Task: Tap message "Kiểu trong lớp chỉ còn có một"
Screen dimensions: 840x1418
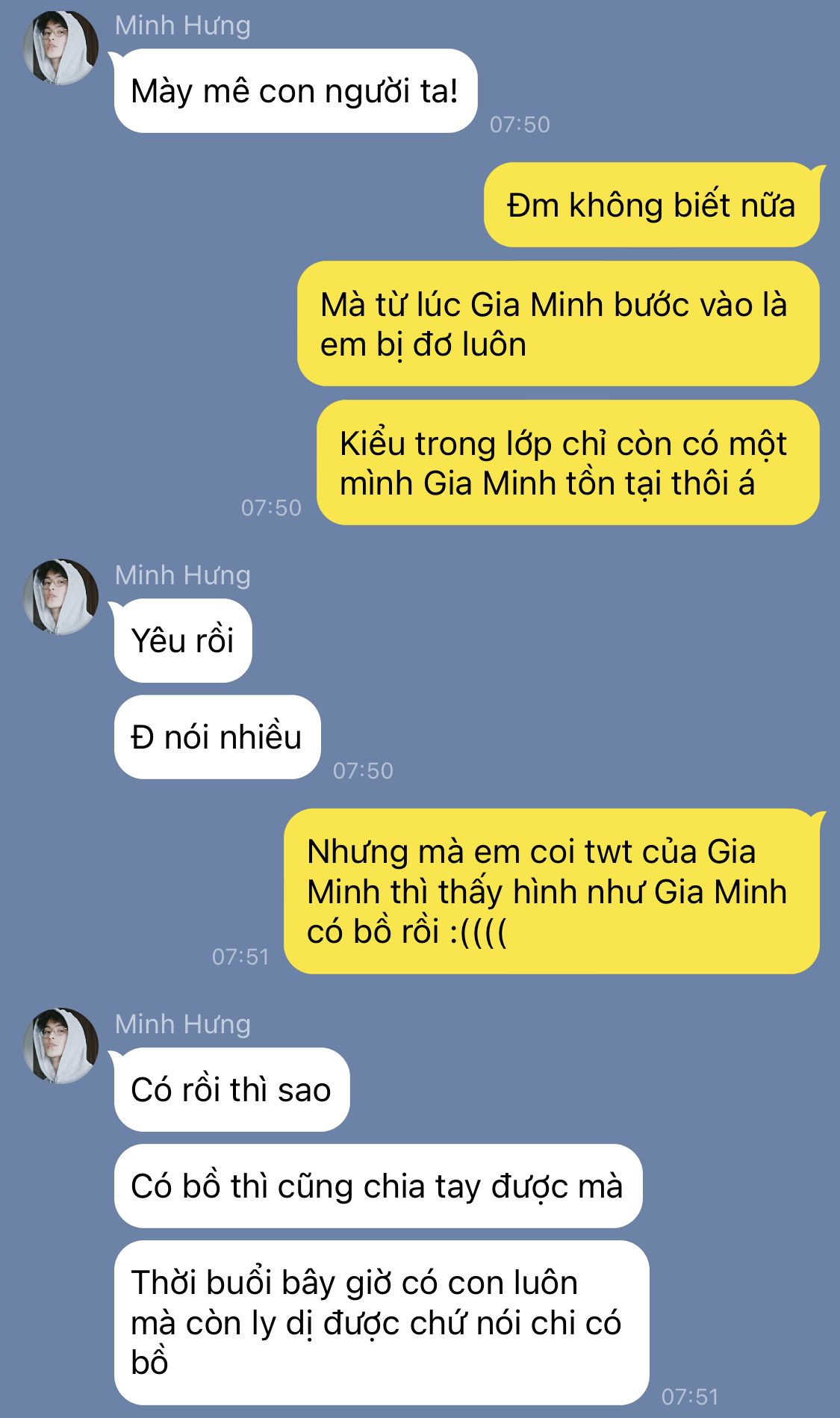Action: pyautogui.click(x=568, y=462)
